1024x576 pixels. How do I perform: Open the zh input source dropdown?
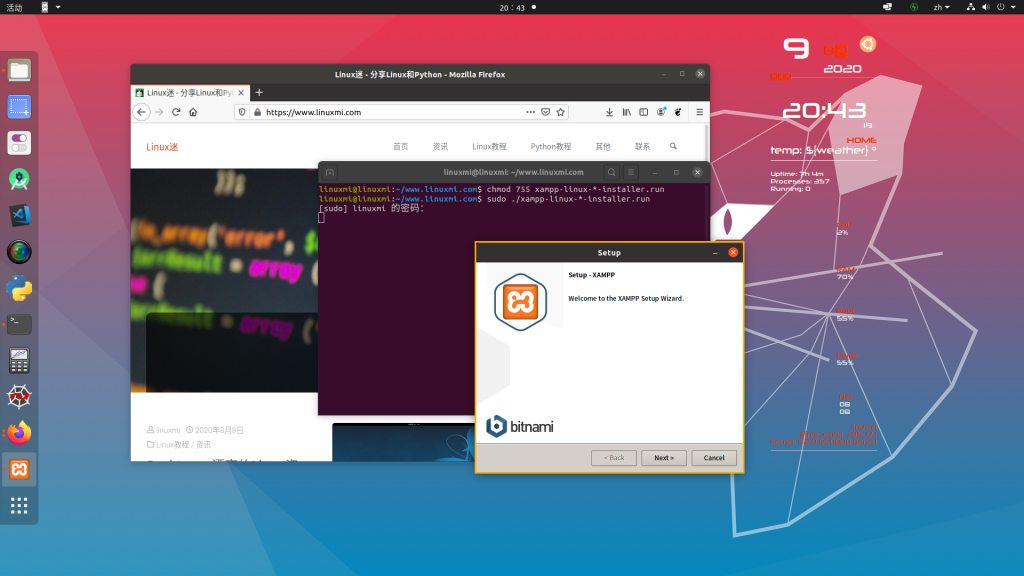click(x=941, y=7)
